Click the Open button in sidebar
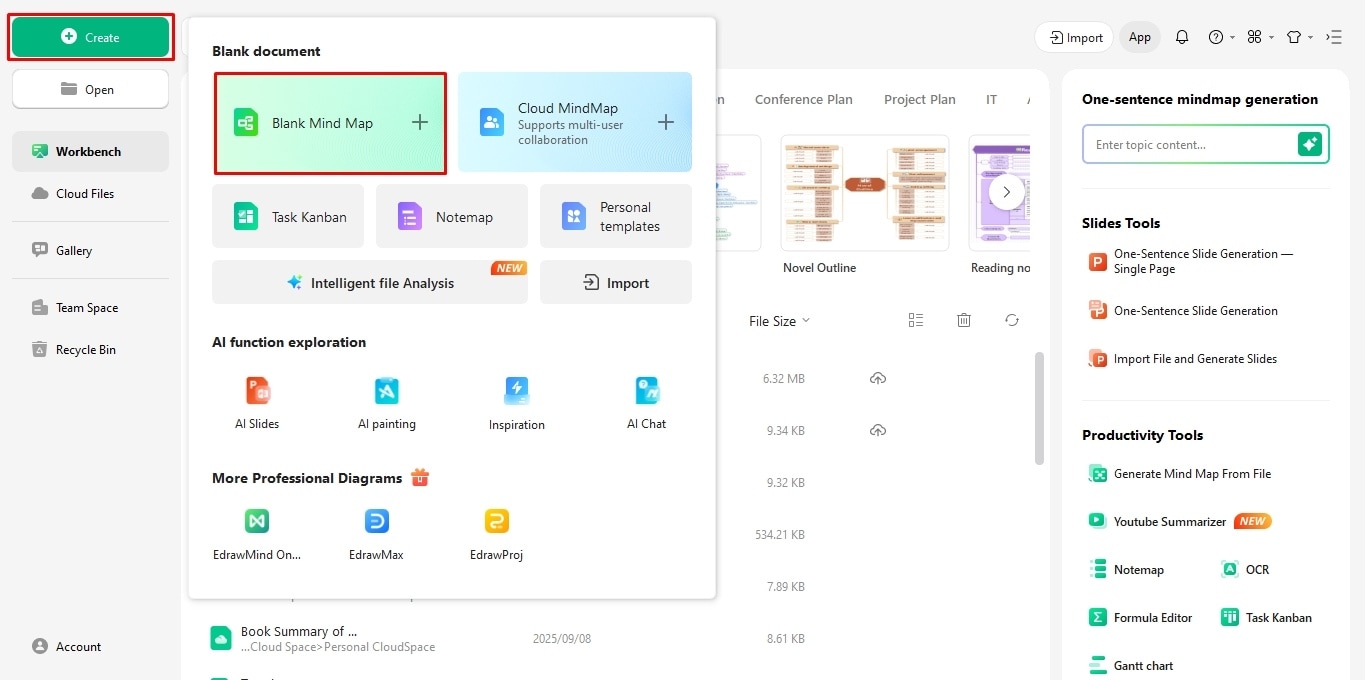The height and width of the screenshot is (680, 1365). (90, 89)
